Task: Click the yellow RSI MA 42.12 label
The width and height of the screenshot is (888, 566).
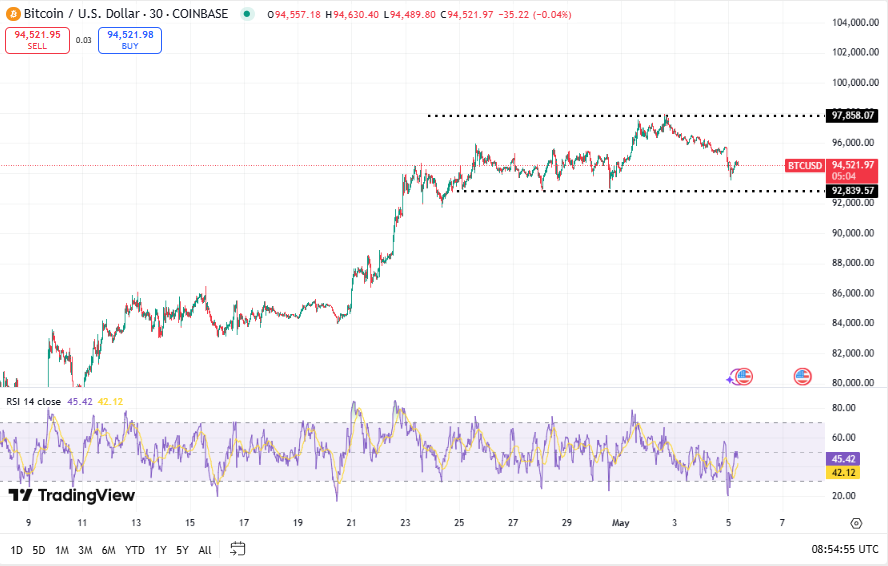Action: pyautogui.click(x=843, y=473)
